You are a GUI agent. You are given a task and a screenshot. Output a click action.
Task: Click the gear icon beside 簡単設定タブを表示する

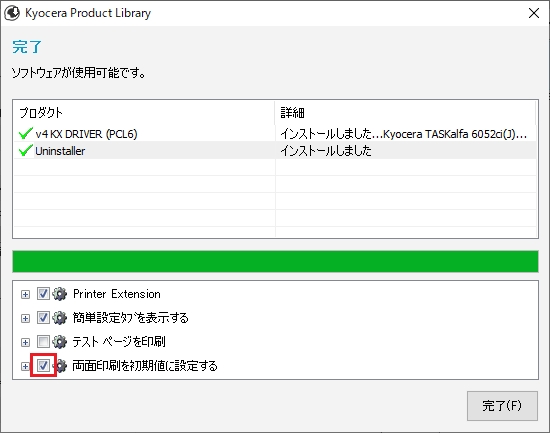click(x=59, y=318)
